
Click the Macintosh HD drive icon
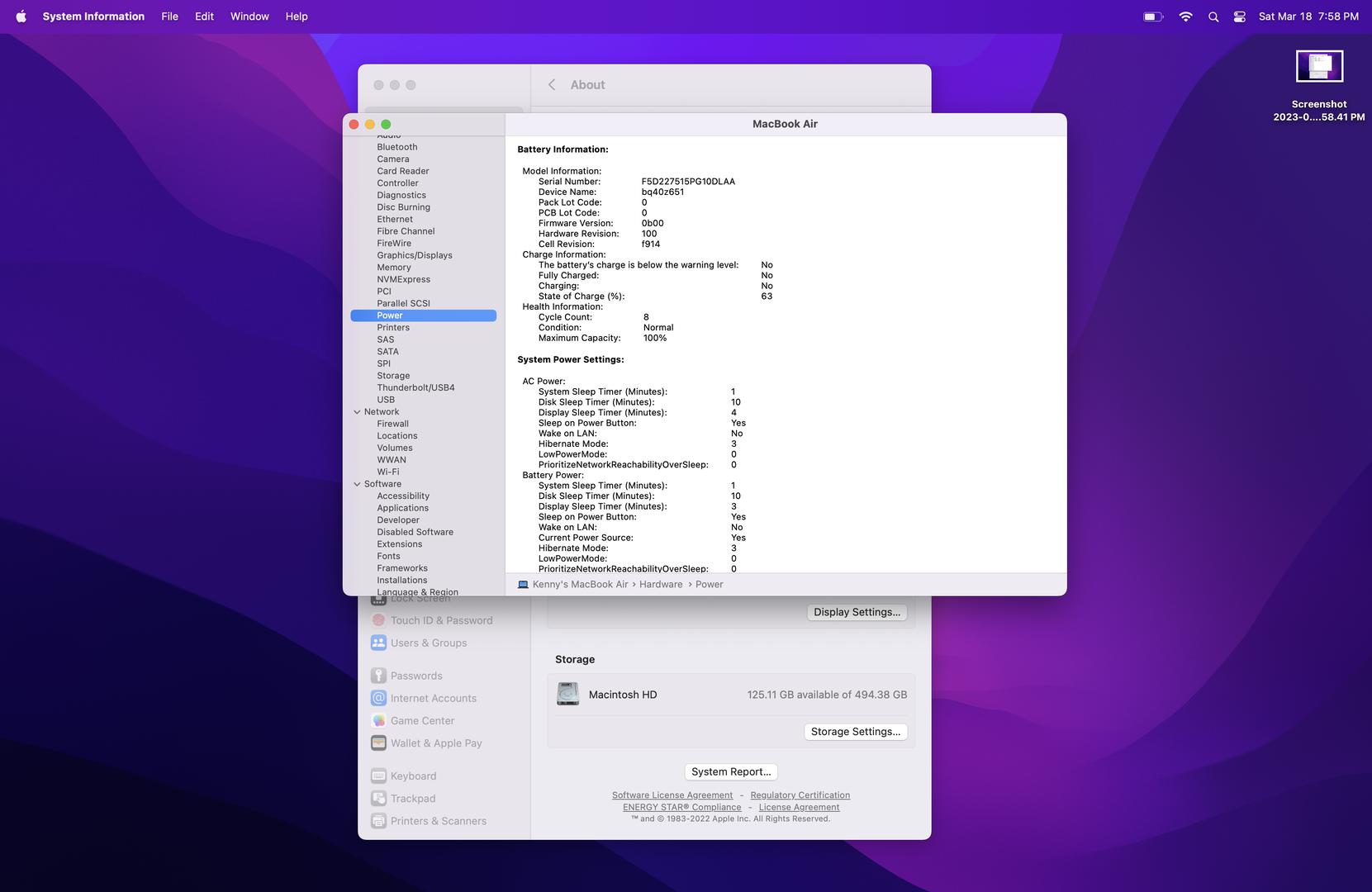[567, 695]
